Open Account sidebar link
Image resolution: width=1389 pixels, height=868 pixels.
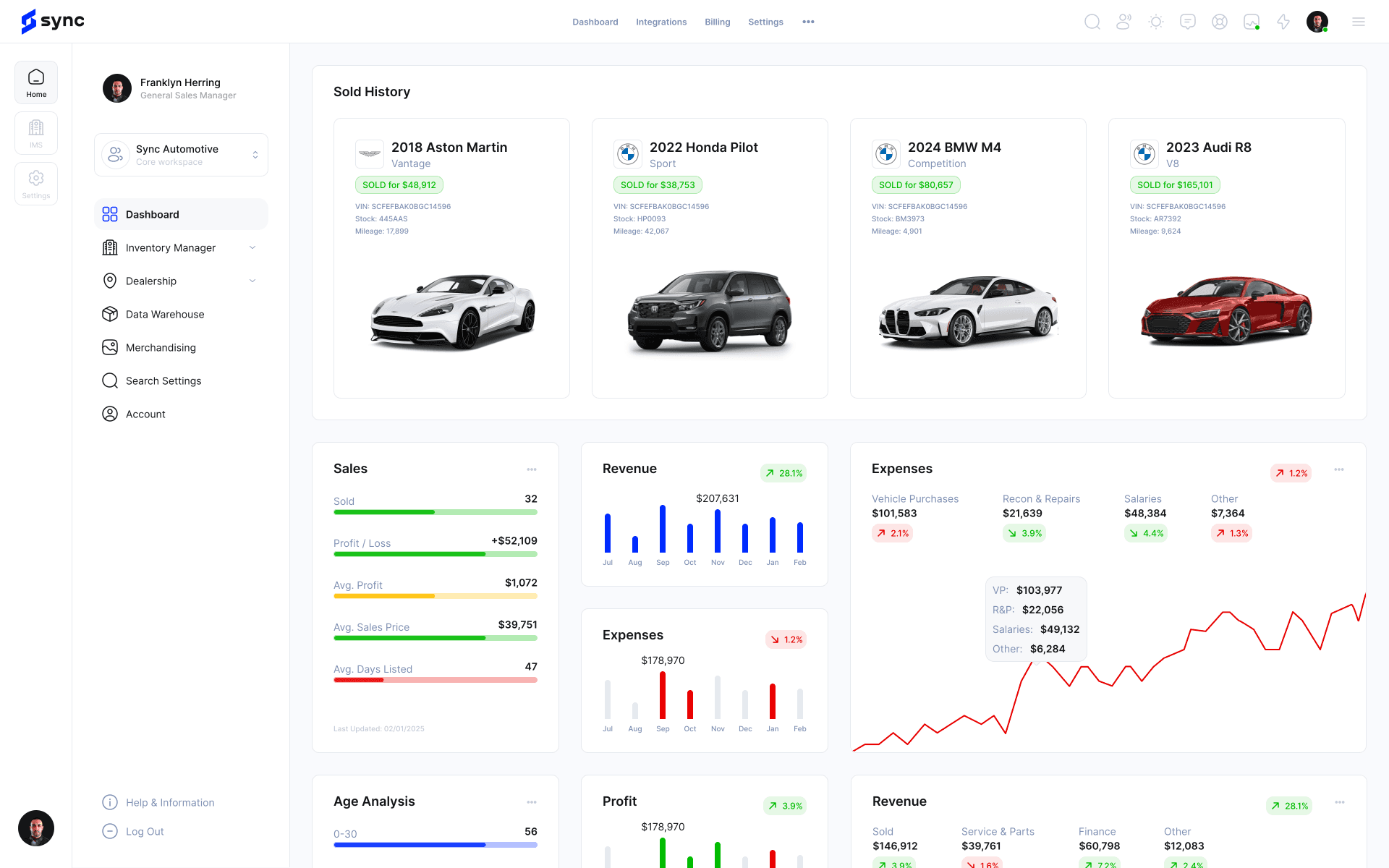click(181, 414)
